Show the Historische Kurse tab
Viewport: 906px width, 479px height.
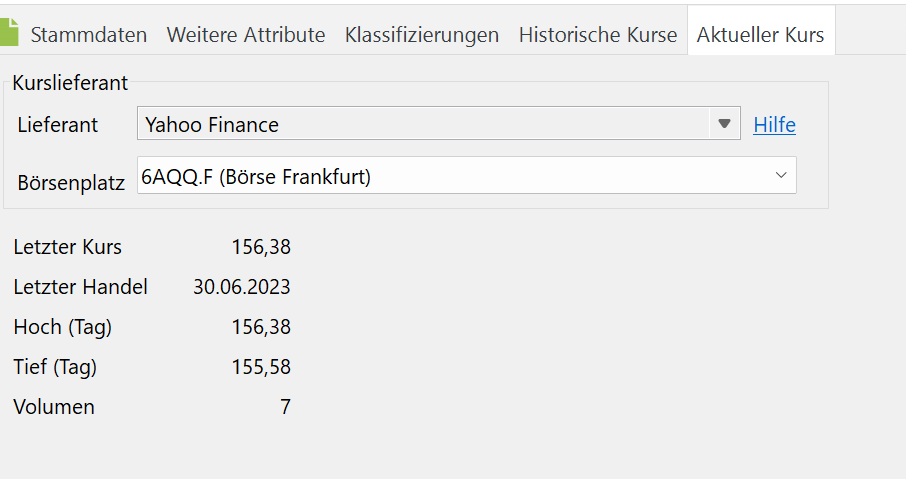[598, 35]
